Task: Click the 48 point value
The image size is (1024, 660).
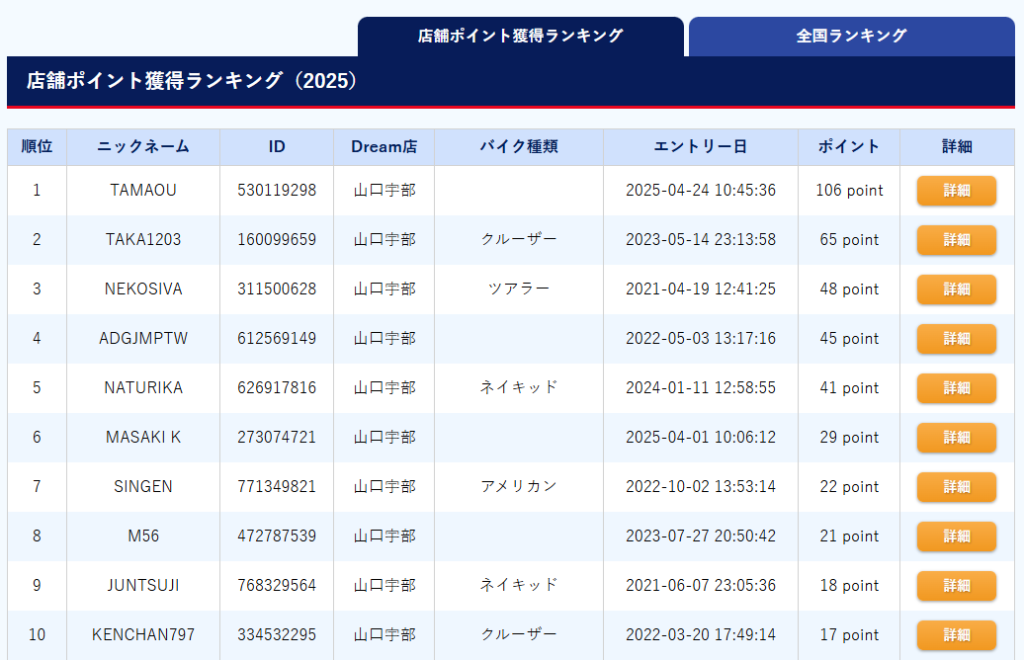Action: 849,289
